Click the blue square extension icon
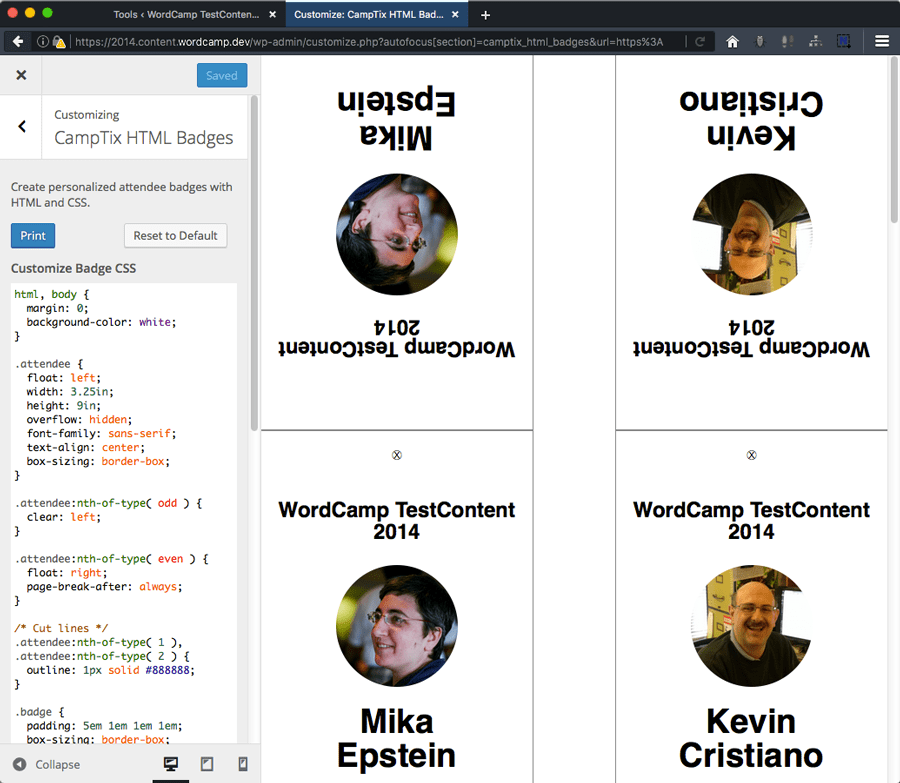900x783 pixels. (x=843, y=41)
